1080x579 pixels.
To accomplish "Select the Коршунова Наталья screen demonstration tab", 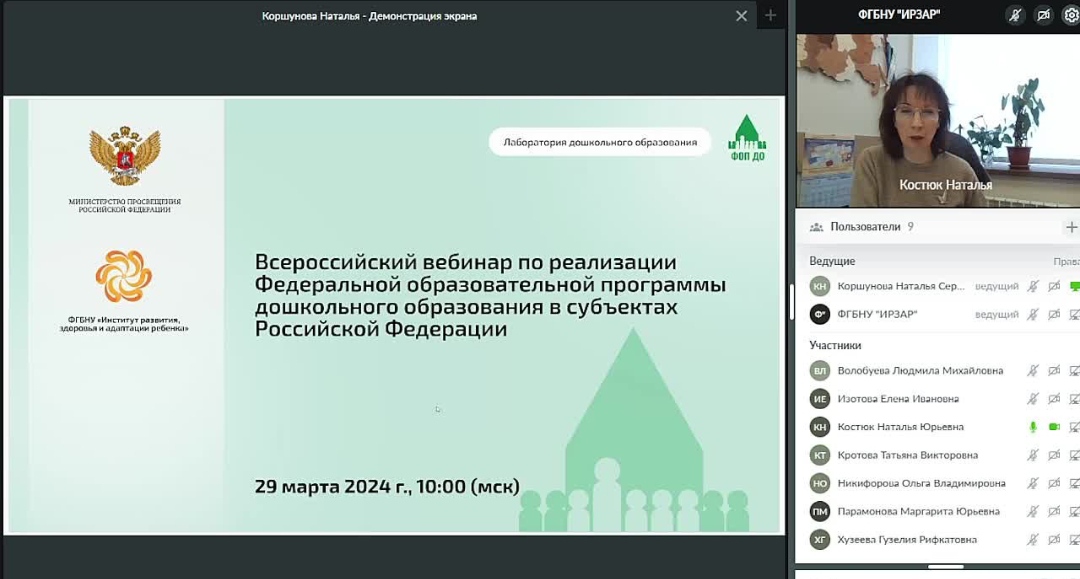I will pos(369,16).
